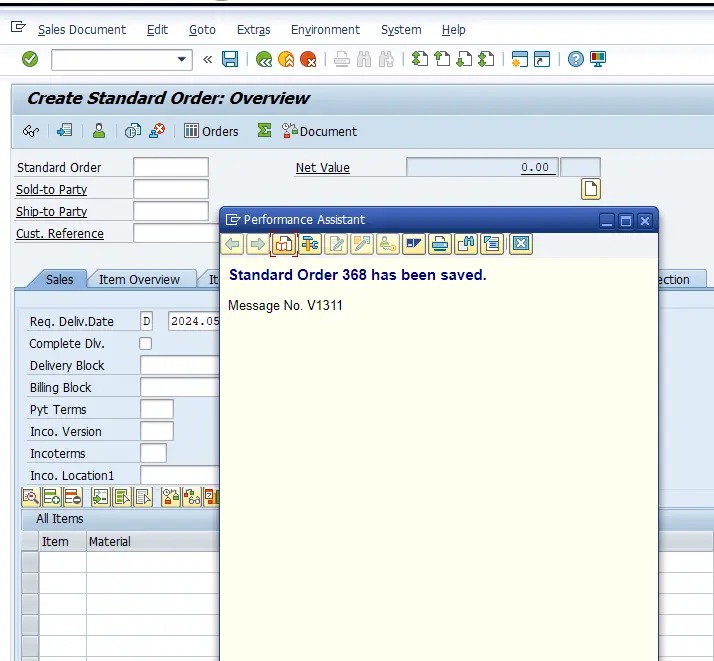Expand command field with double chevron
The height and width of the screenshot is (661, 714).
208,60
